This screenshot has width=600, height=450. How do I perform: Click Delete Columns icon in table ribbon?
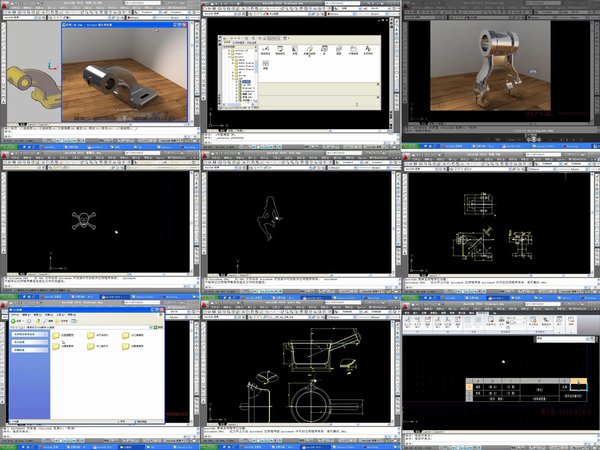pos(458,324)
